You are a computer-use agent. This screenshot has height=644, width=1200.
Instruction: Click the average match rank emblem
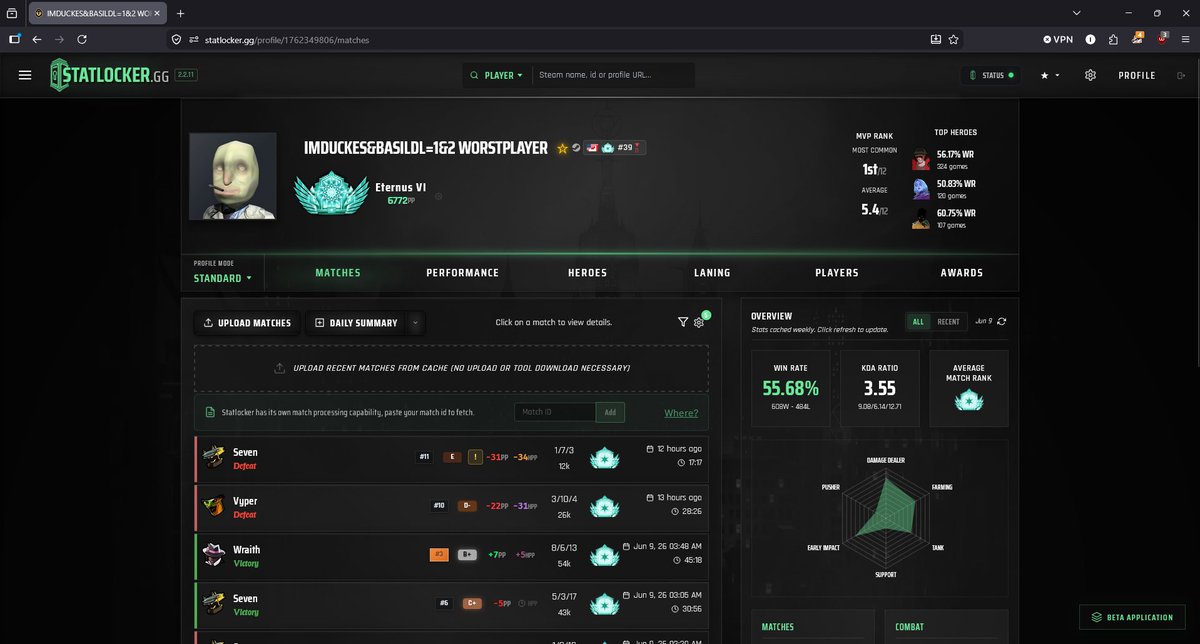click(x=968, y=399)
